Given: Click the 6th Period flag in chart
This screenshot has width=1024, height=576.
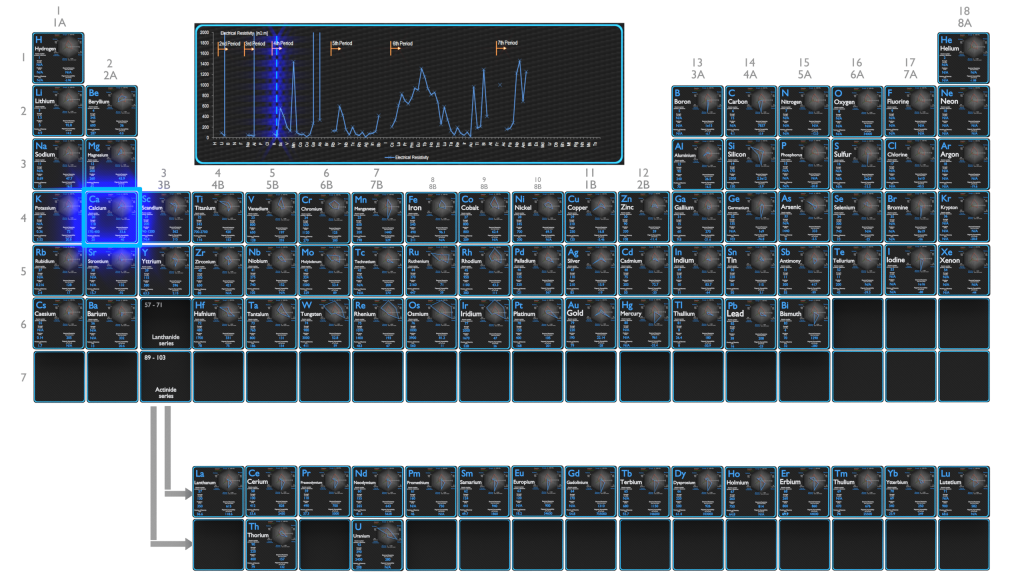Looking at the screenshot, I should click(401, 45).
